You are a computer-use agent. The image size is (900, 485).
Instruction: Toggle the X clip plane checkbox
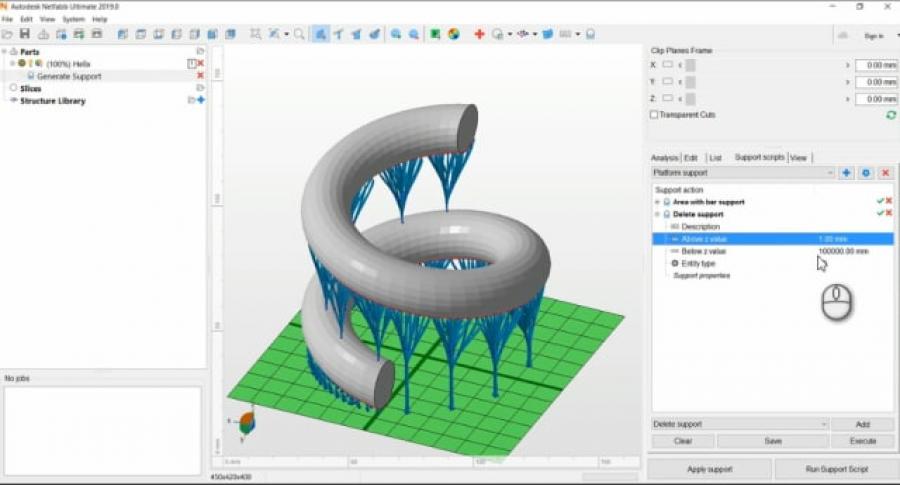click(667, 65)
